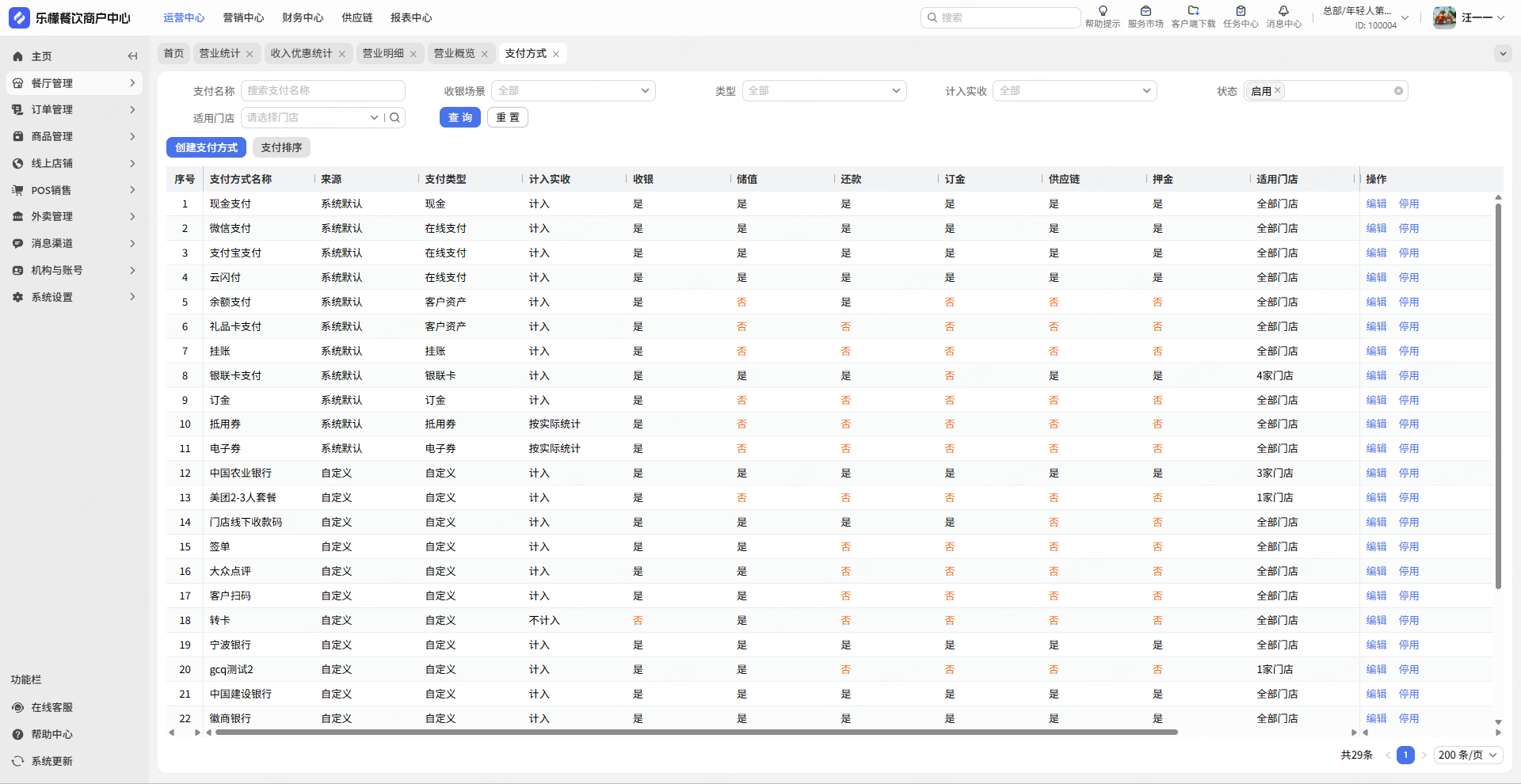Switch to the 首页 tab

(173, 54)
